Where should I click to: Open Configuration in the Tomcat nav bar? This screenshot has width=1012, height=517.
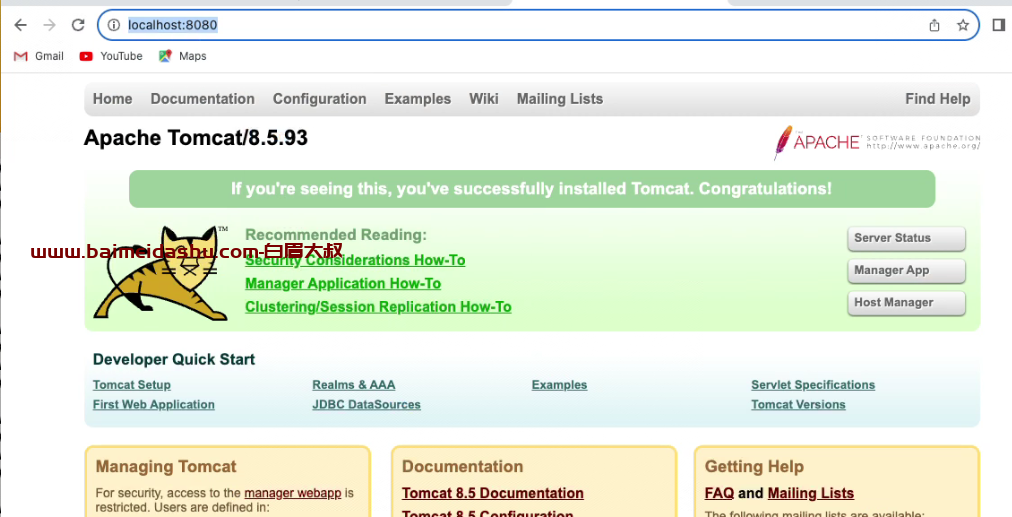(319, 99)
